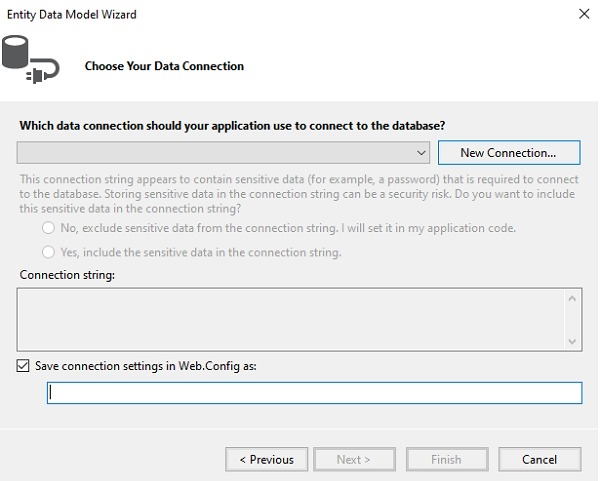Click inside the Connection string text box

(x=290, y=319)
